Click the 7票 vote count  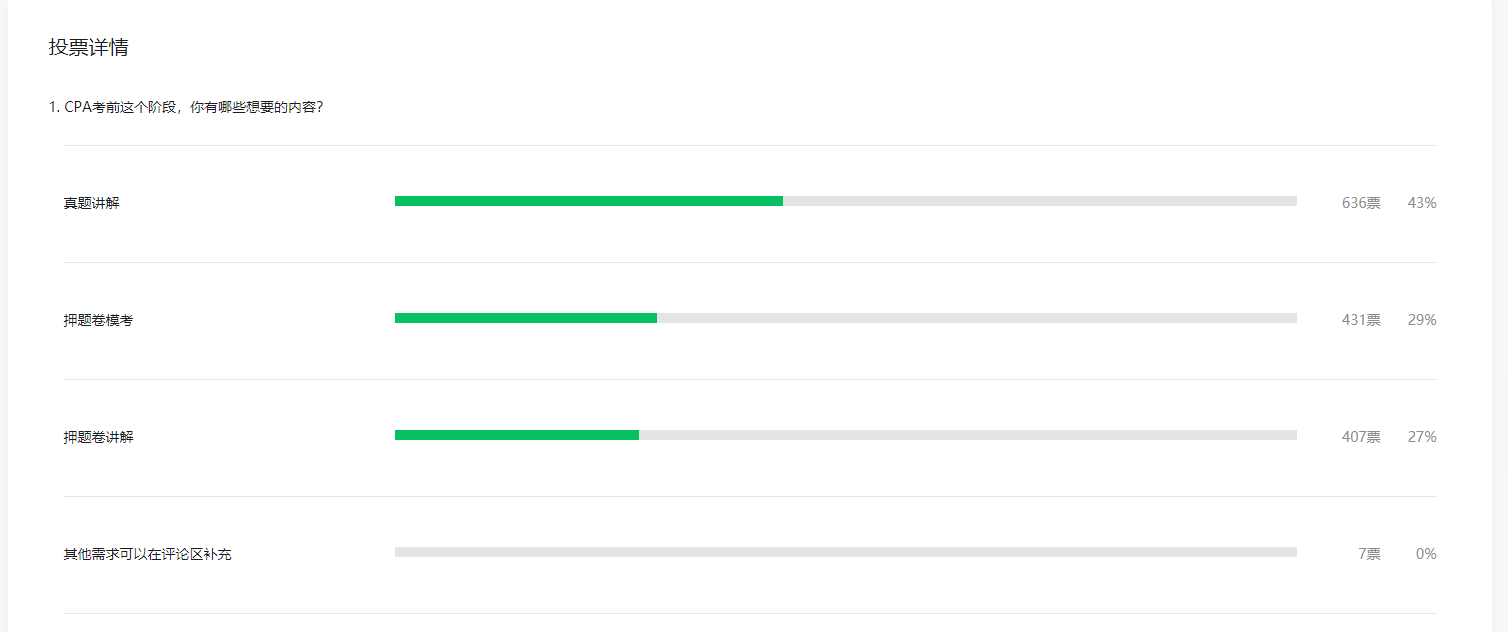(x=1369, y=554)
